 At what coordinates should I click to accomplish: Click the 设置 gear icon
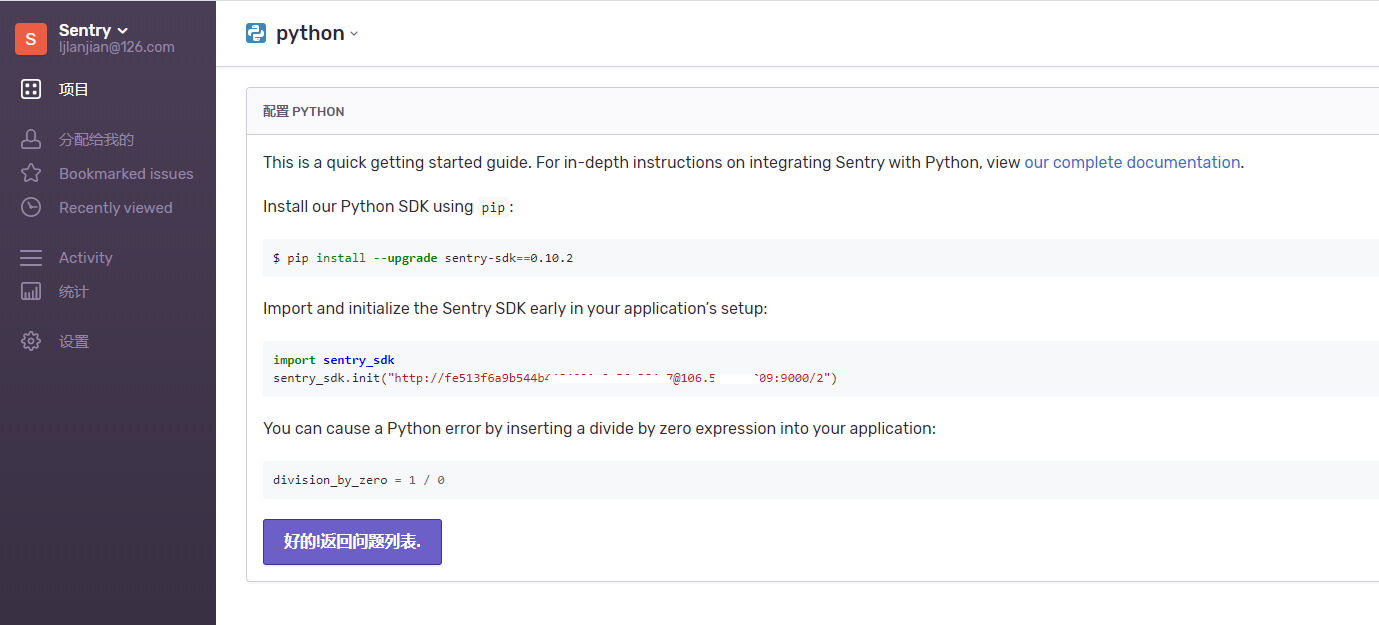point(30,340)
